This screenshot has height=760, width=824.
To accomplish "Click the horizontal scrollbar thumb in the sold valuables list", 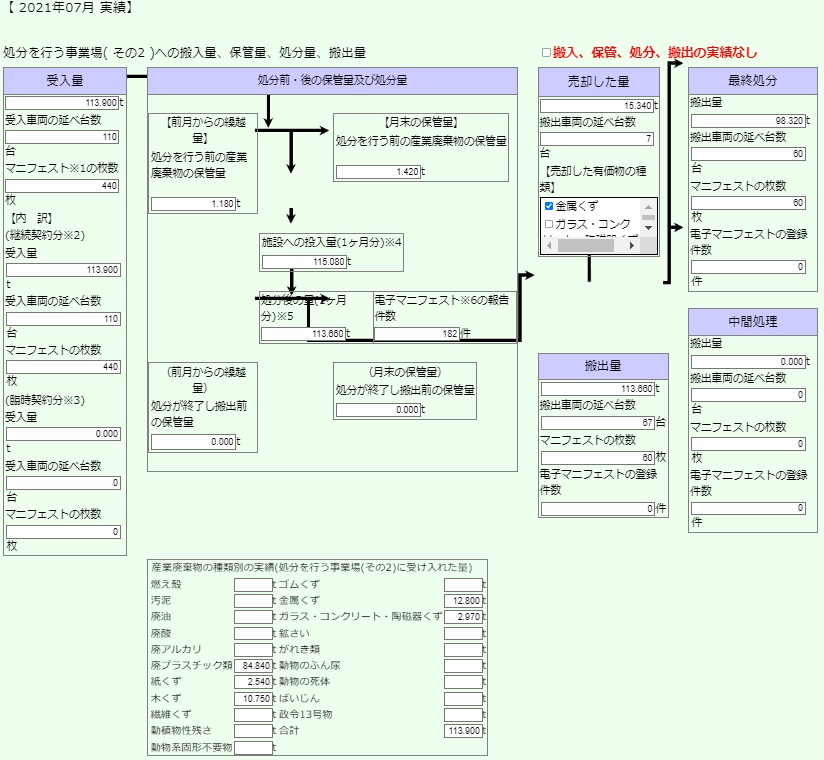I will [585, 245].
